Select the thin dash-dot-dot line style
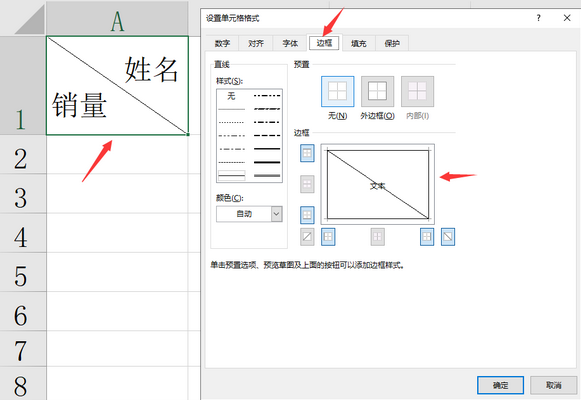 (x=232, y=136)
